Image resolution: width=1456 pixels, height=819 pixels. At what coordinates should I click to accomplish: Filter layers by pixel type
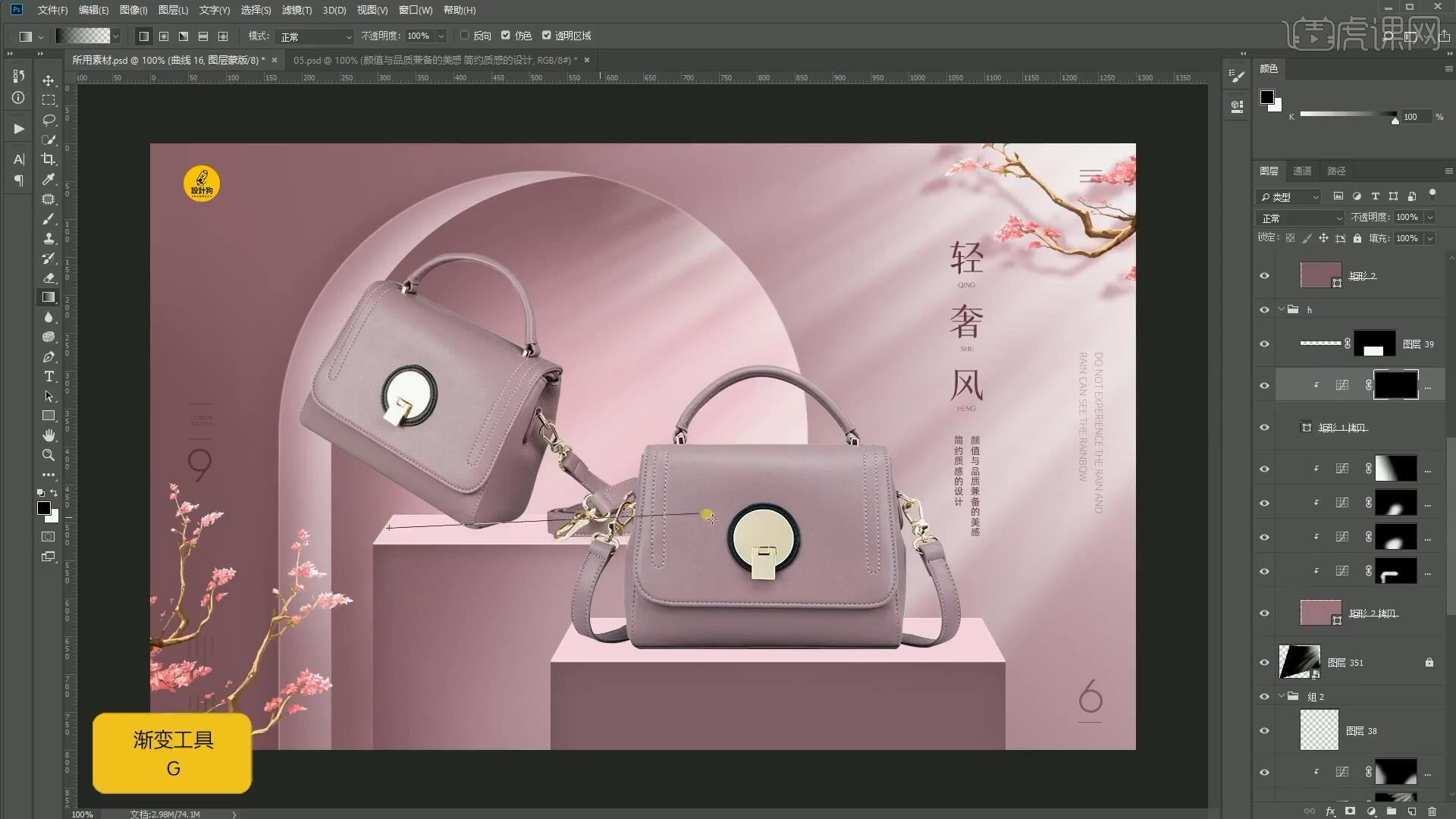coord(1338,196)
